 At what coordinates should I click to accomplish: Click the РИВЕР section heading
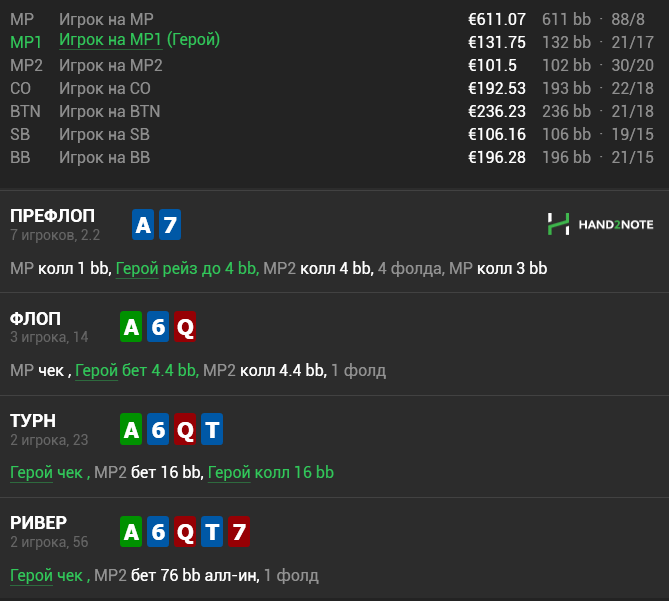(x=38, y=523)
